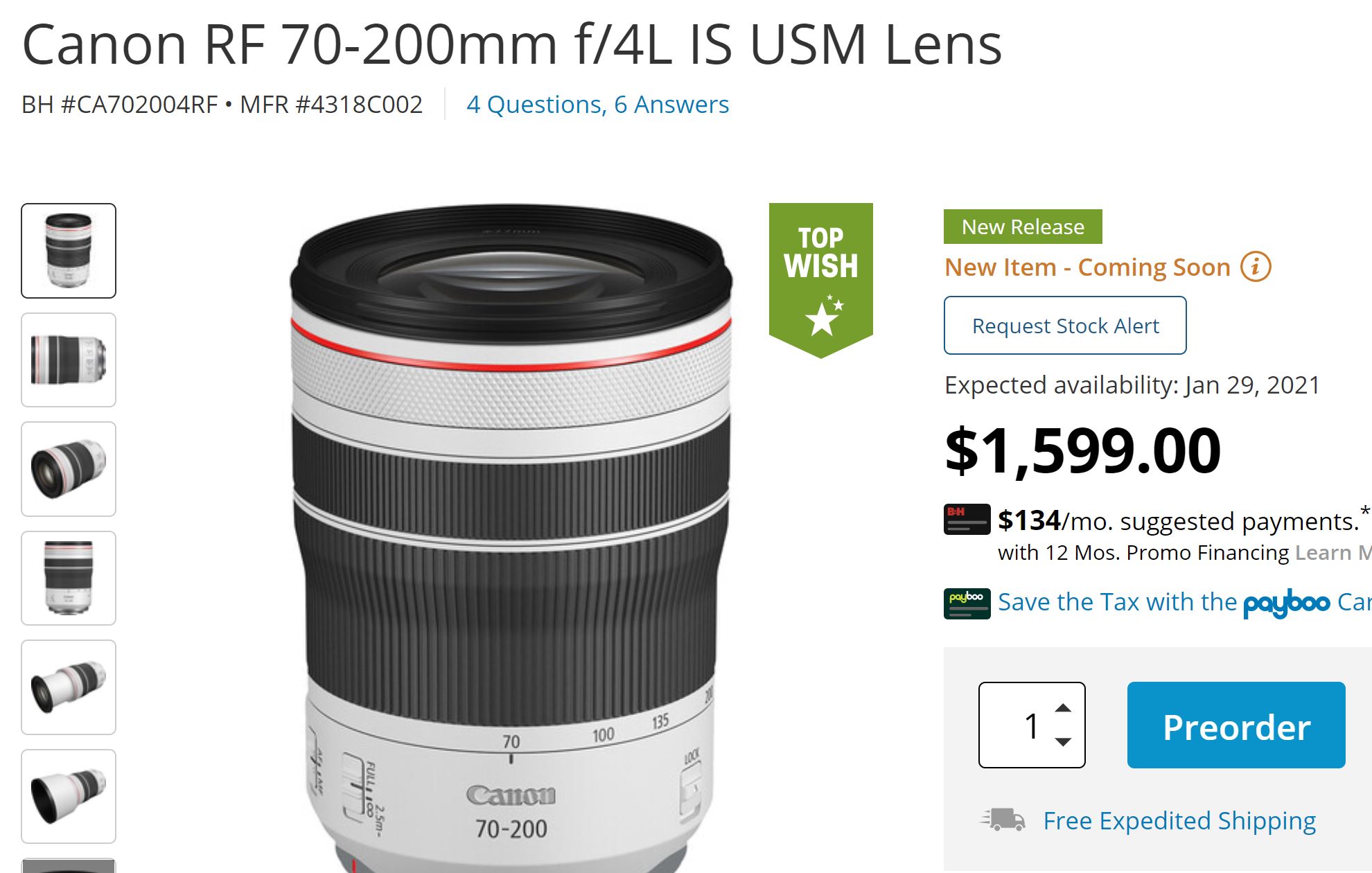Select the second side-view lens thumbnail
1372x873 pixels.
pos(69,360)
